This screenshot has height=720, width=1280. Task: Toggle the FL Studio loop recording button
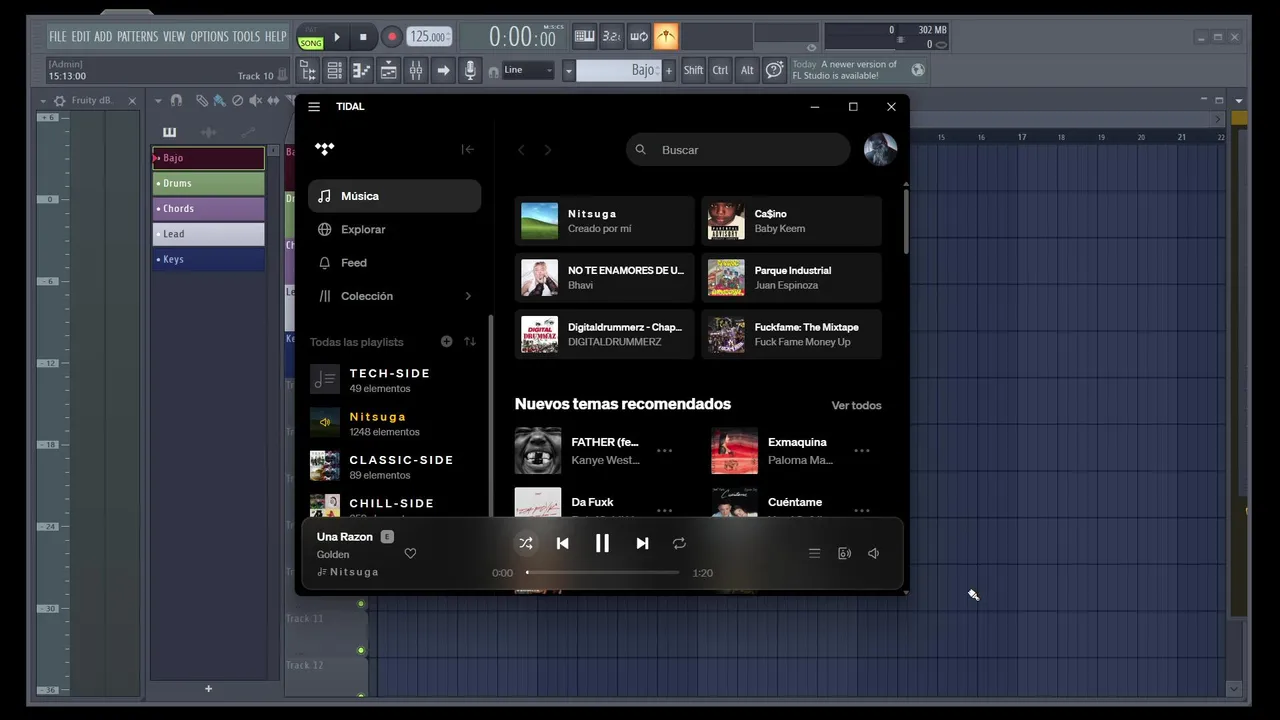(x=638, y=36)
